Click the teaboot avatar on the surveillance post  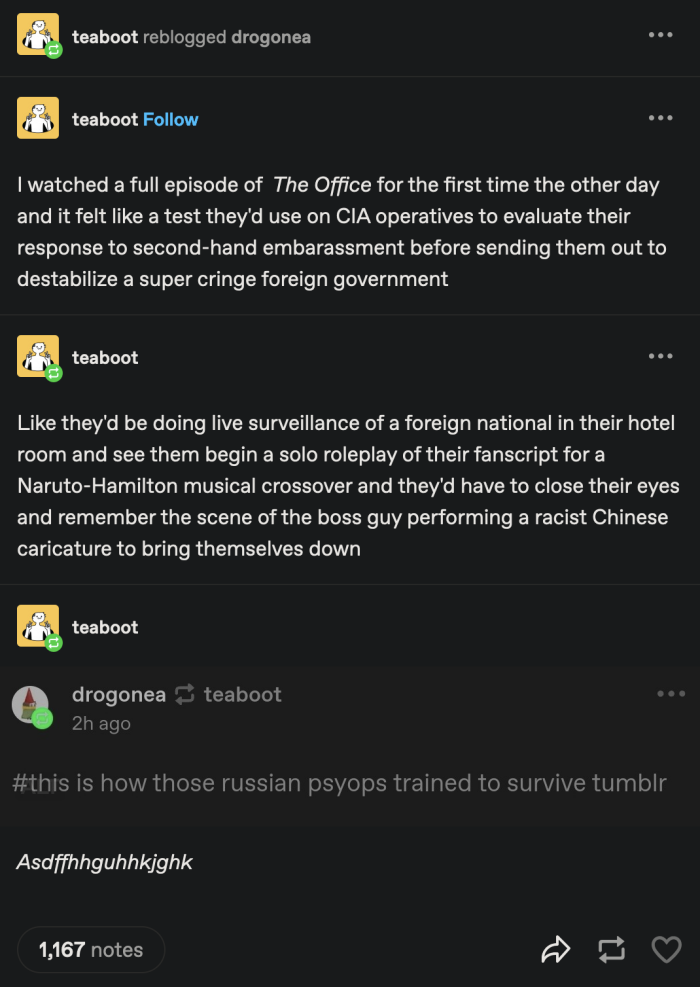point(38,357)
